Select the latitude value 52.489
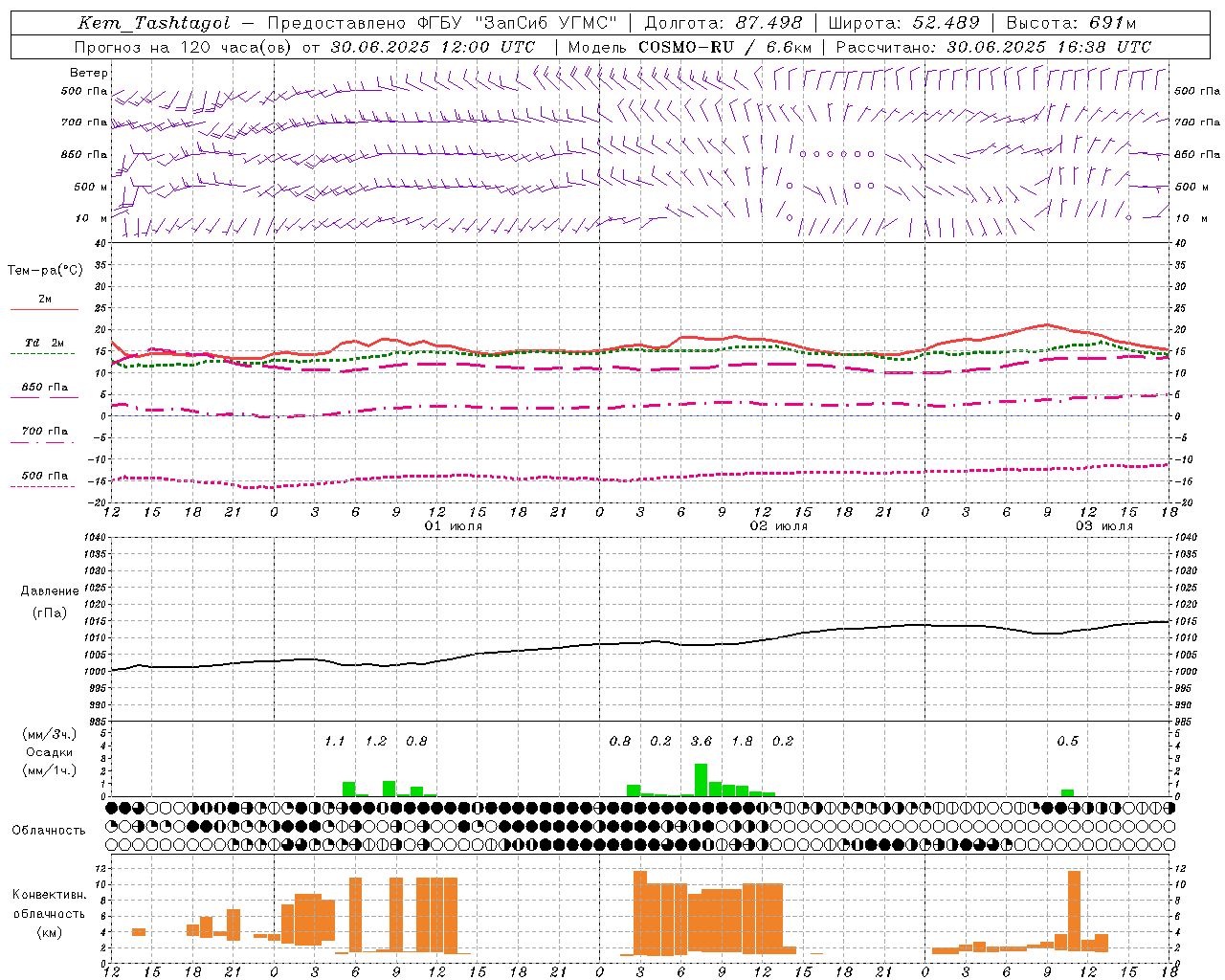This screenshot has height=980, width=1225. (947, 23)
